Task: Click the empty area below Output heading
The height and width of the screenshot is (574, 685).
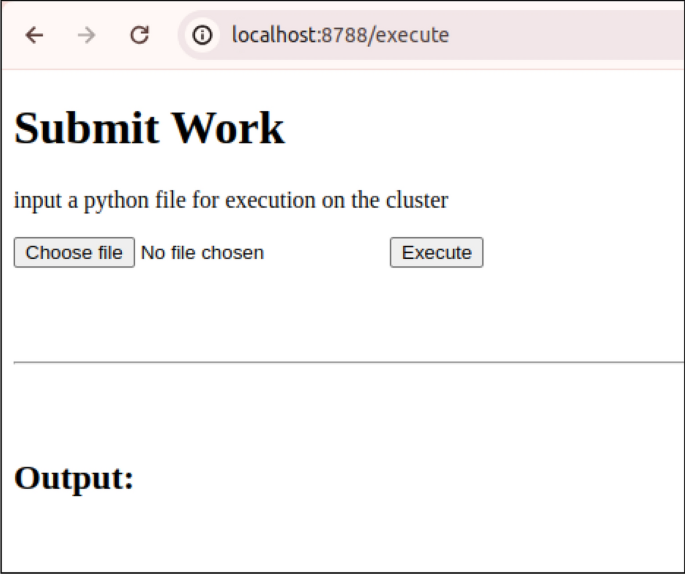Action: (340, 535)
